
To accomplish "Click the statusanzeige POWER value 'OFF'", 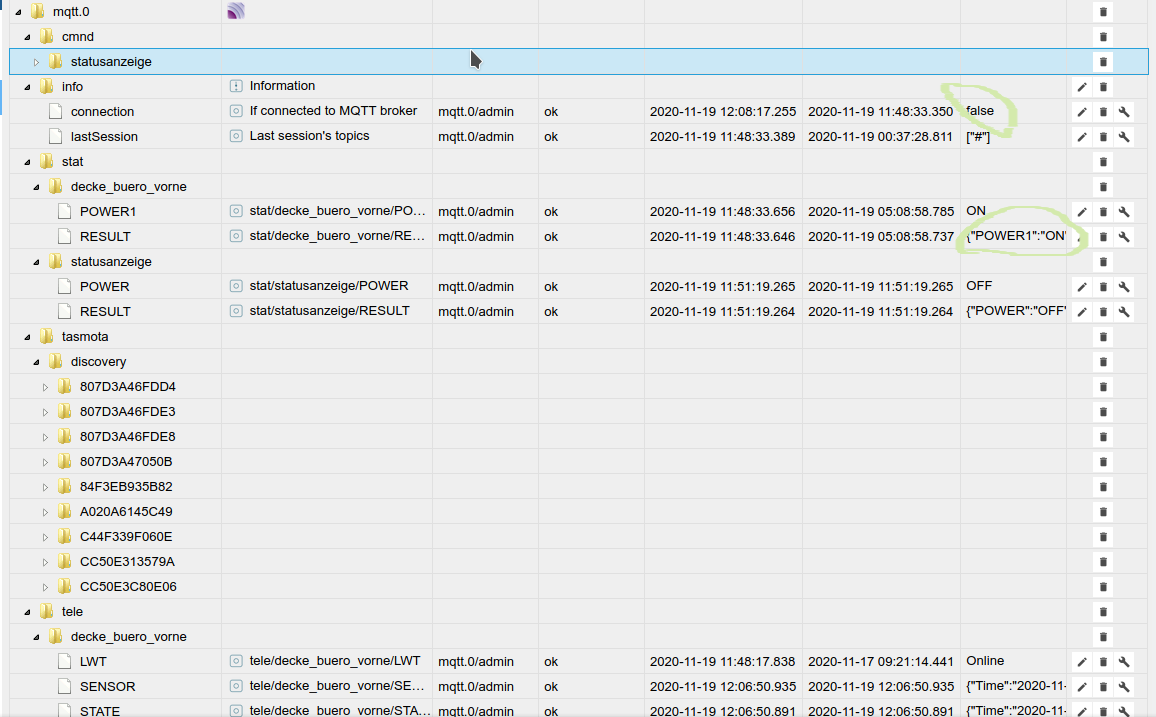I will pyautogui.click(x=979, y=286).
